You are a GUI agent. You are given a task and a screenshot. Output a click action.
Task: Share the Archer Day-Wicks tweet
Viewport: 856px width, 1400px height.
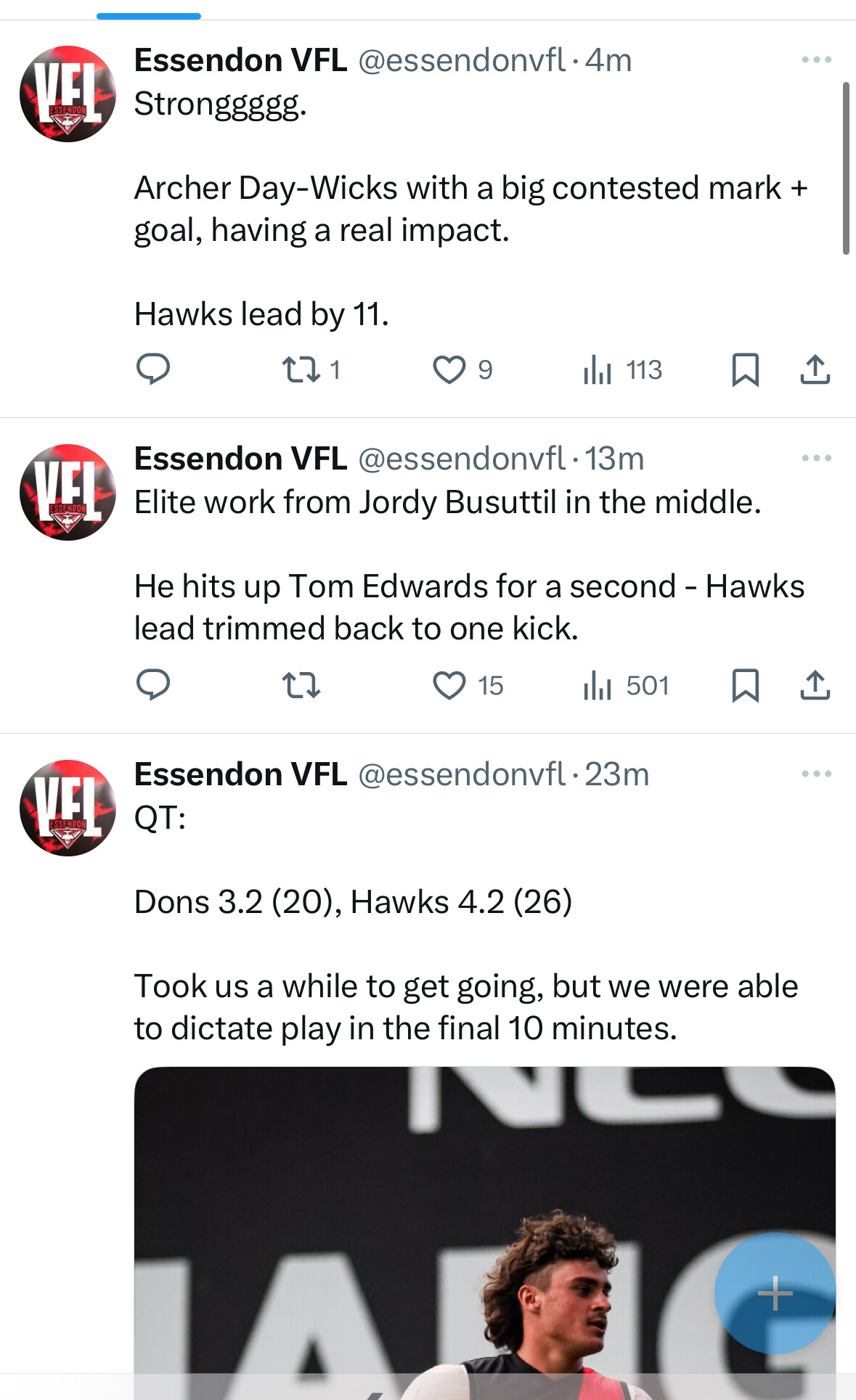coord(815,369)
